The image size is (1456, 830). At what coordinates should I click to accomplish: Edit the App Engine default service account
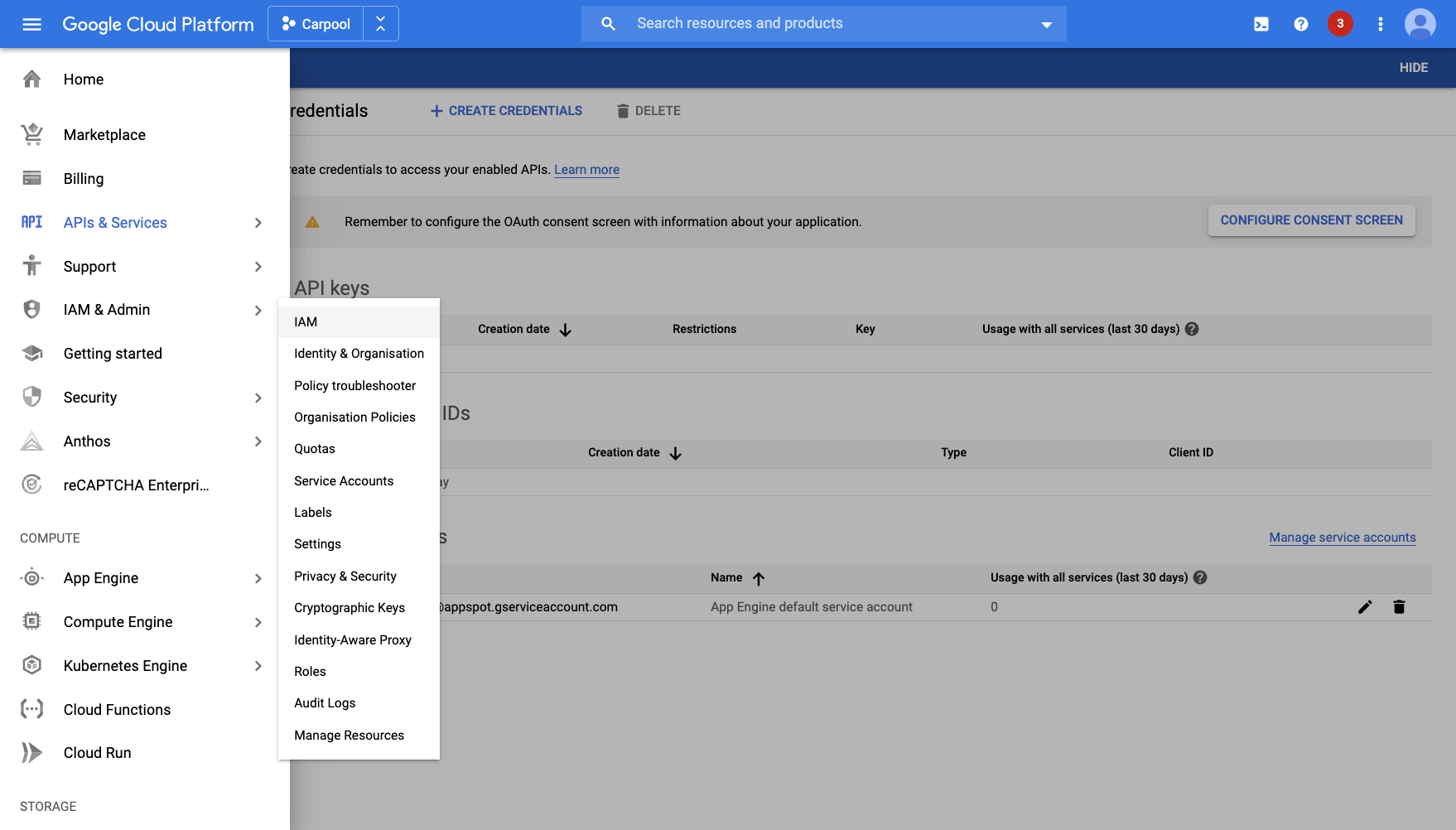pos(1365,606)
